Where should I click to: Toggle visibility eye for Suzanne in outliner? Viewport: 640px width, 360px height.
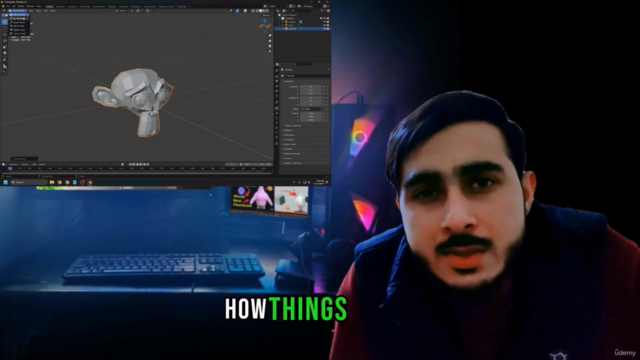pyautogui.click(x=324, y=29)
